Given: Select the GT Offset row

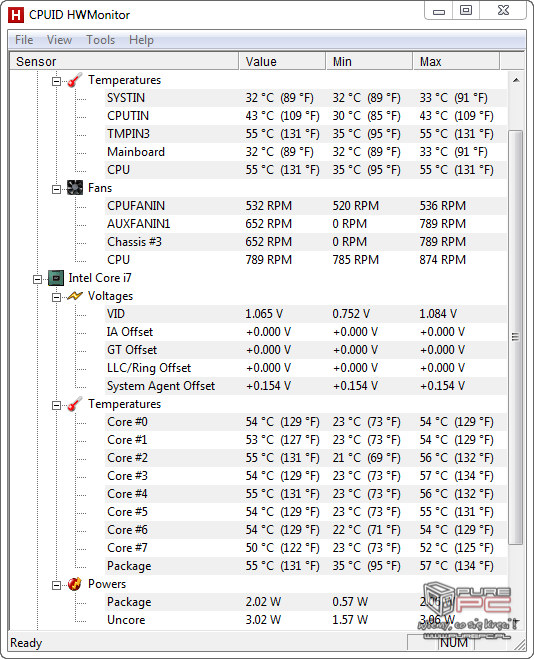Looking at the screenshot, I should click(305, 350).
